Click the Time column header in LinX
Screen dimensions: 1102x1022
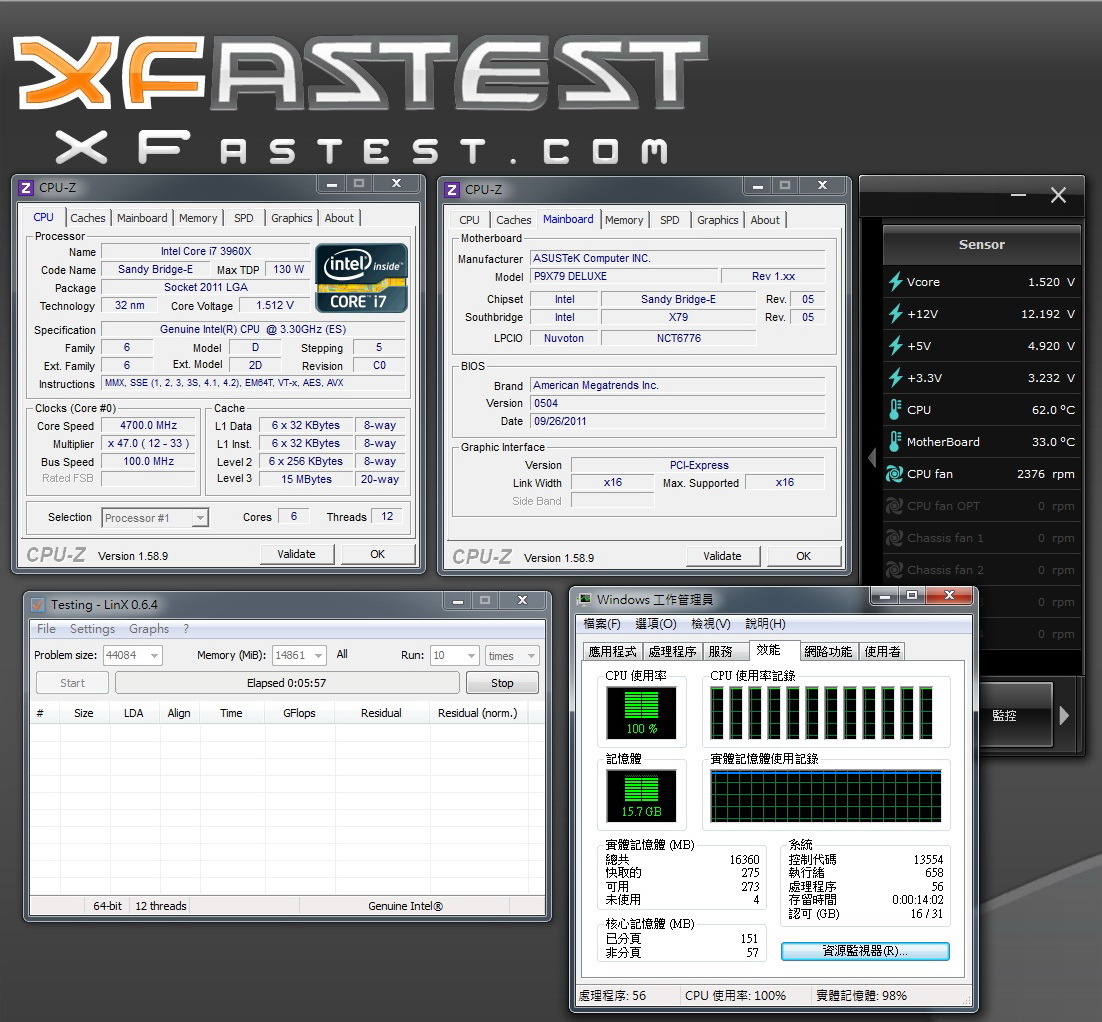[231, 713]
